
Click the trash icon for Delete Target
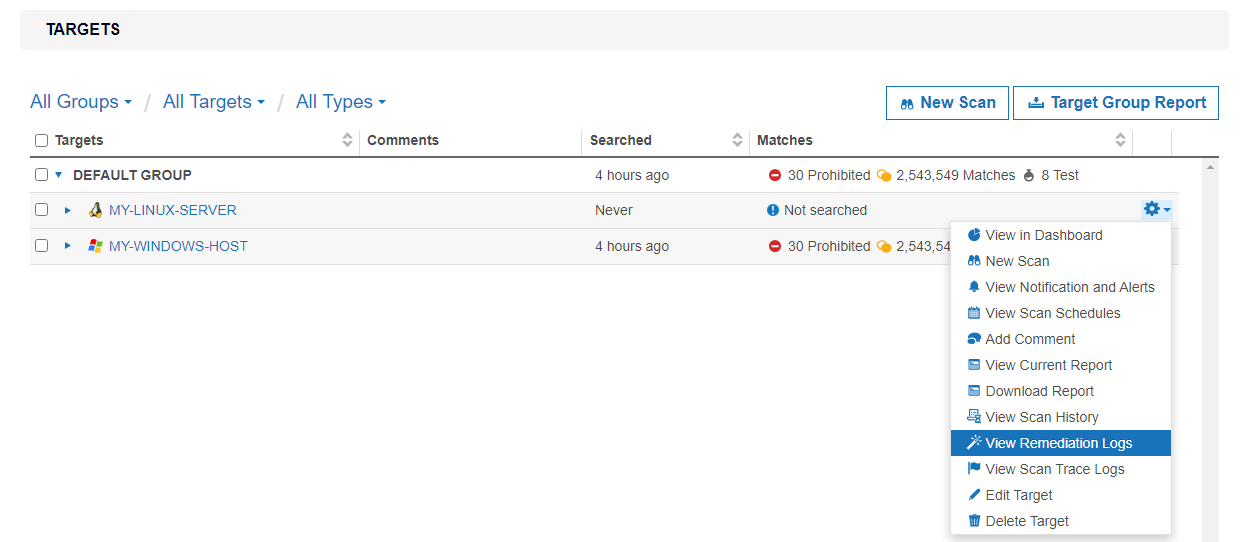tap(974, 521)
